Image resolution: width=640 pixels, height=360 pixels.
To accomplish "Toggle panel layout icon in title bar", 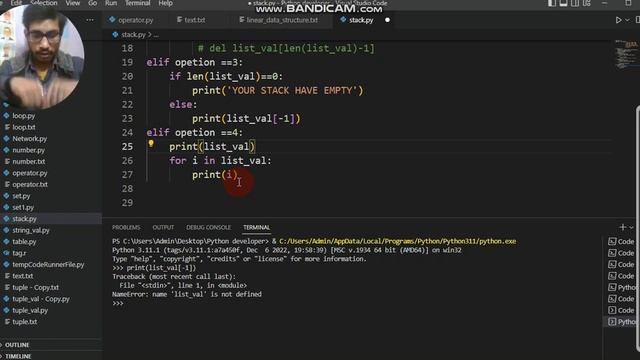I will 563,3.
